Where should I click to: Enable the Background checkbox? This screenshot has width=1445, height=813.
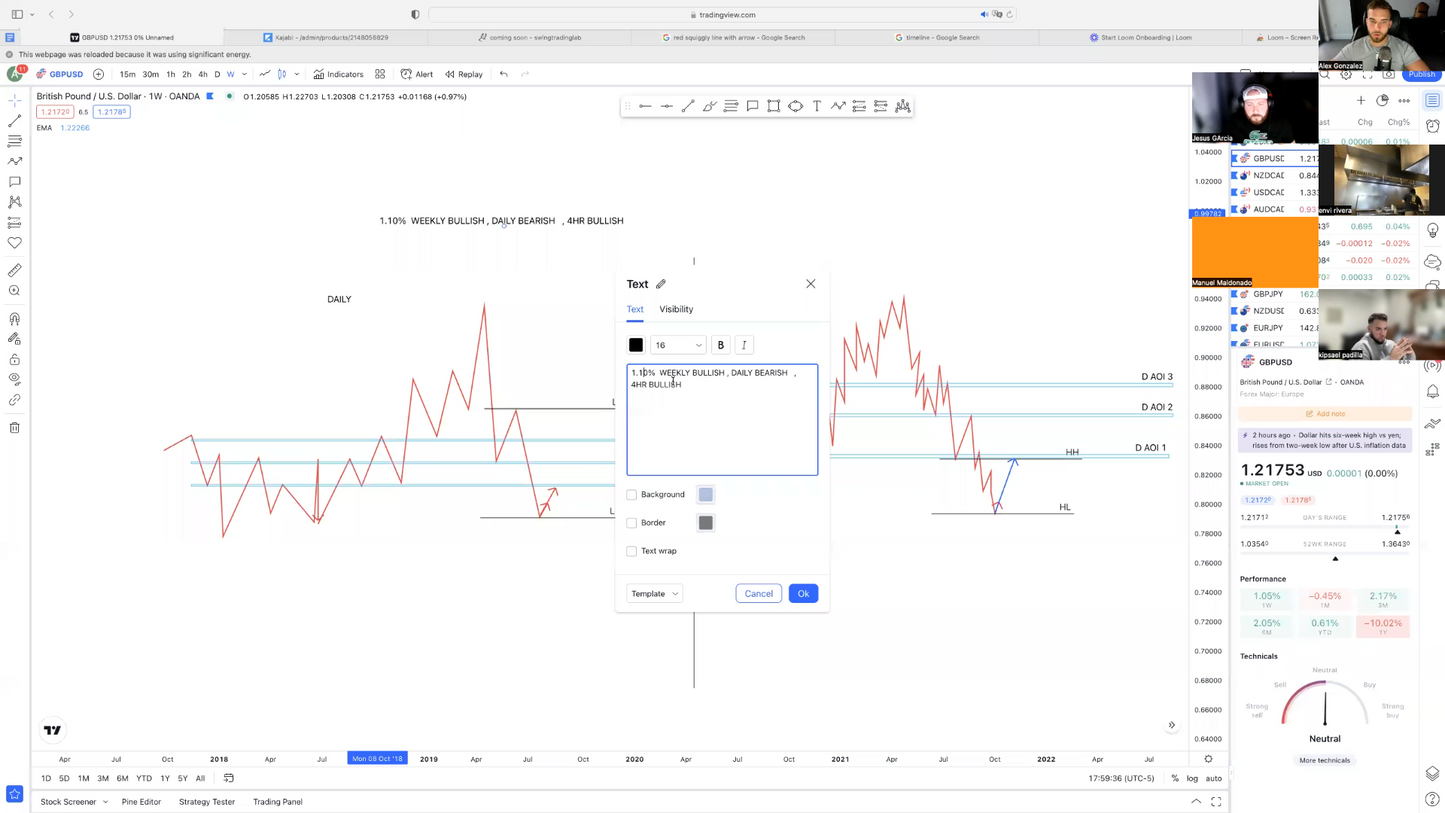(x=632, y=495)
